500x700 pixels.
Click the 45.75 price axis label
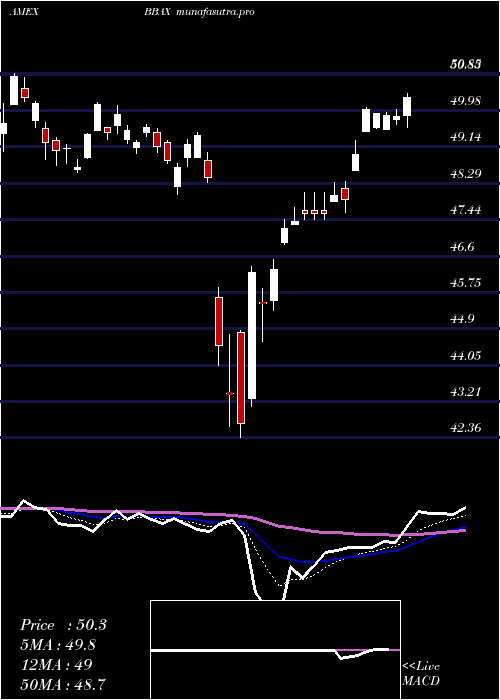pos(466,283)
